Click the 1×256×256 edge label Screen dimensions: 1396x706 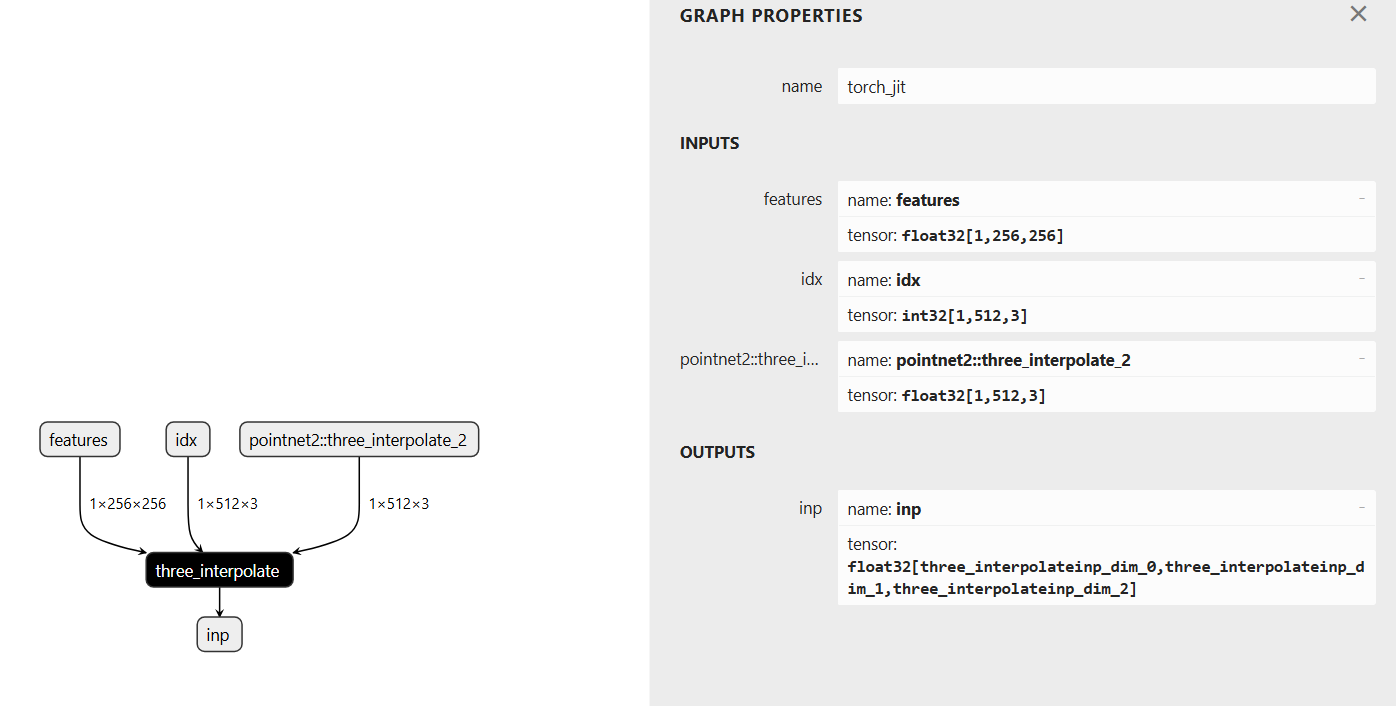tap(128, 503)
